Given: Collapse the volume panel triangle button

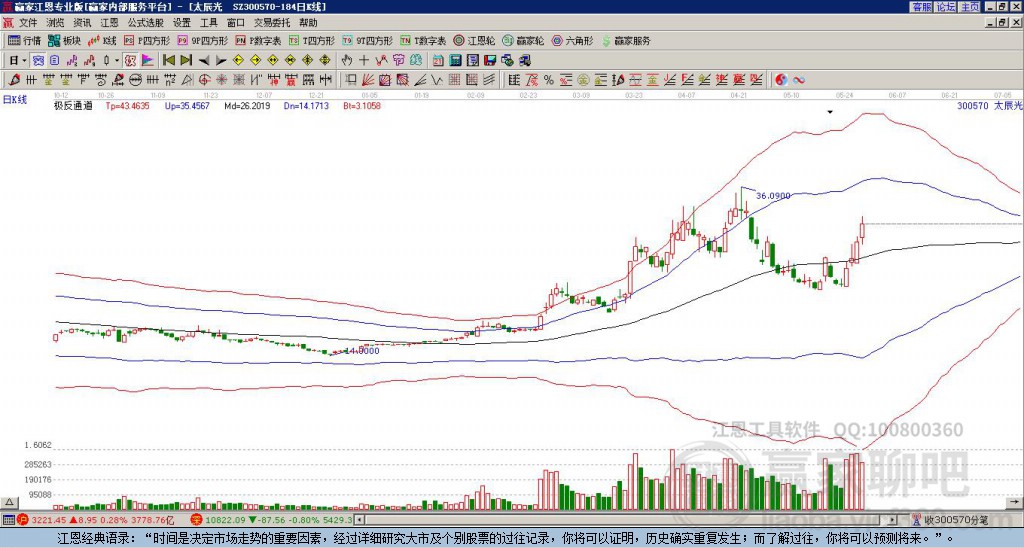Looking at the screenshot, I should pos(9,502).
